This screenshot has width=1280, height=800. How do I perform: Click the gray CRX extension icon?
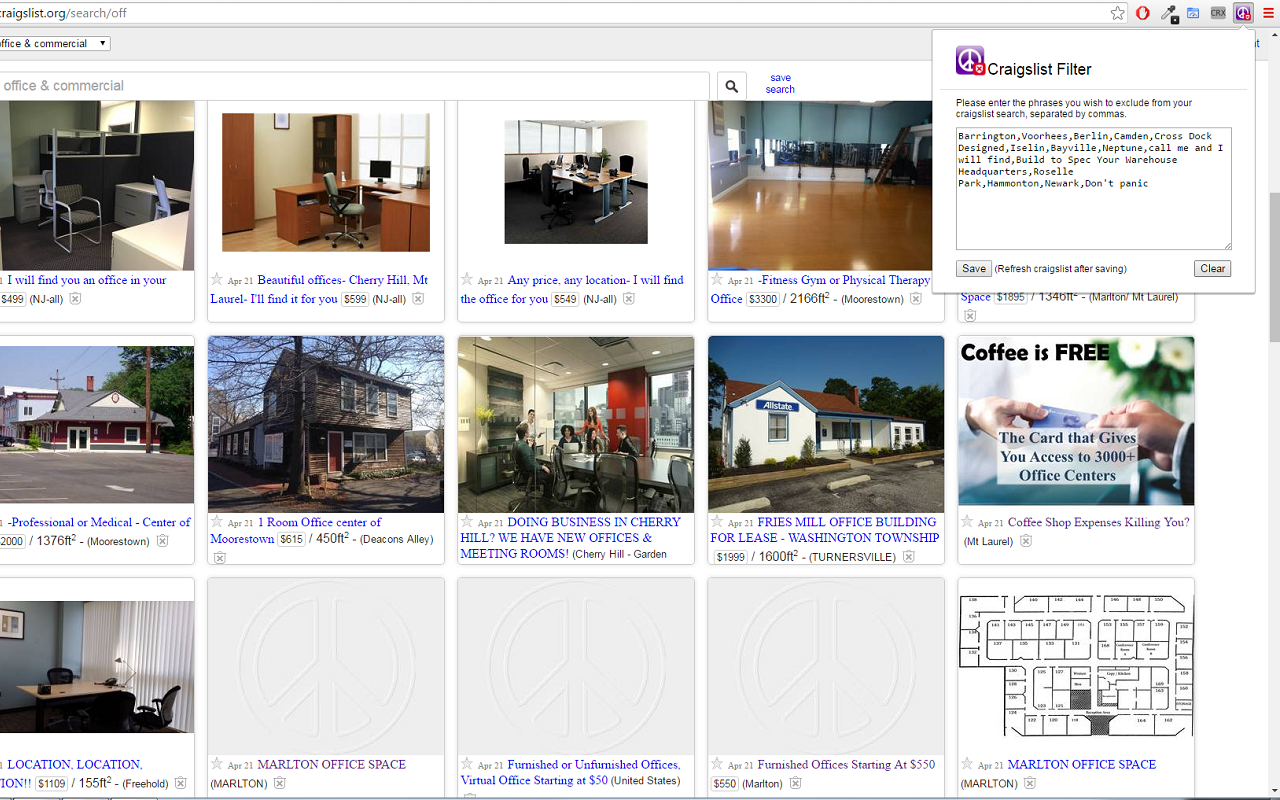[1218, 13]
